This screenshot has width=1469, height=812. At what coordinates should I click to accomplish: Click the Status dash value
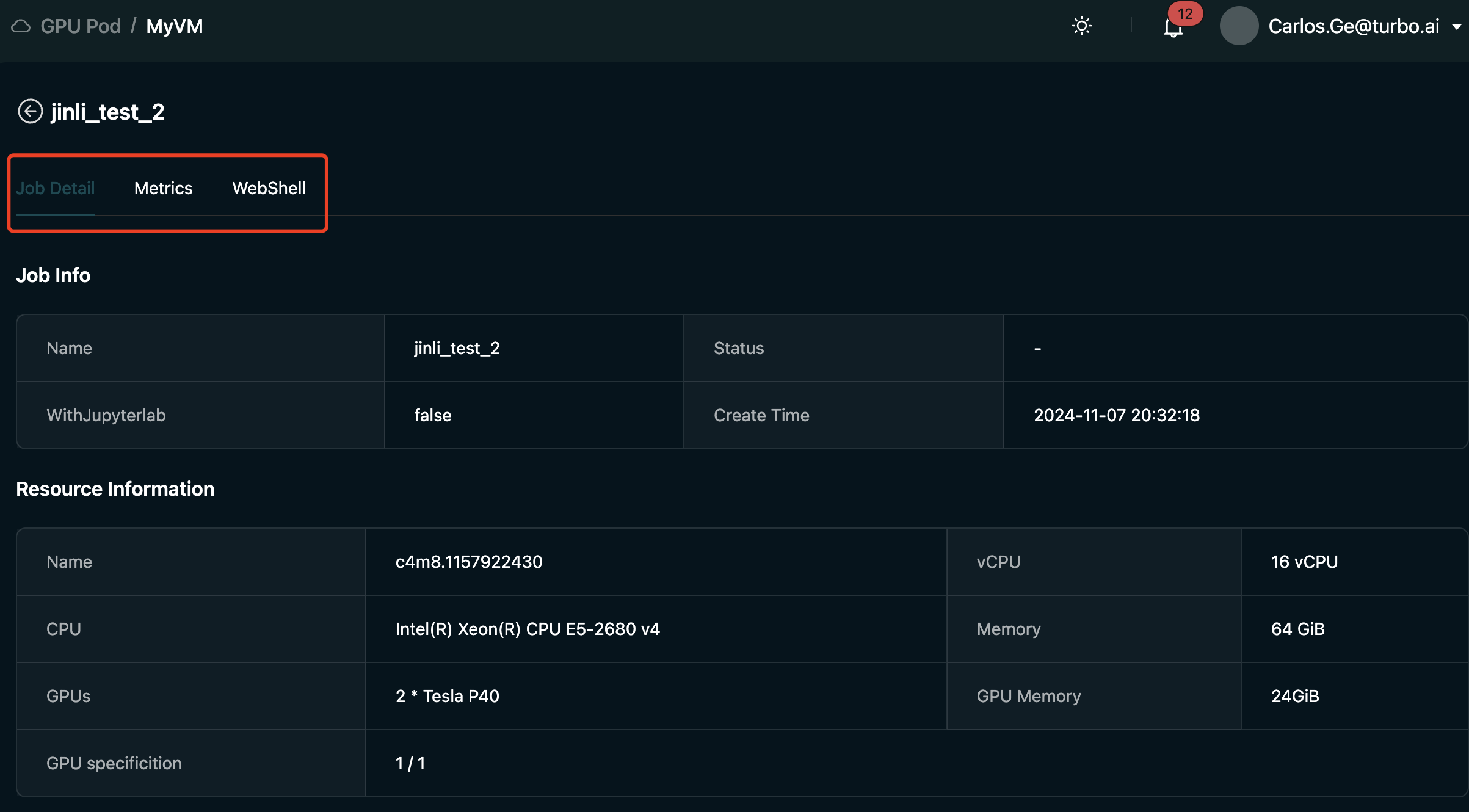(x=1037, y=349)
